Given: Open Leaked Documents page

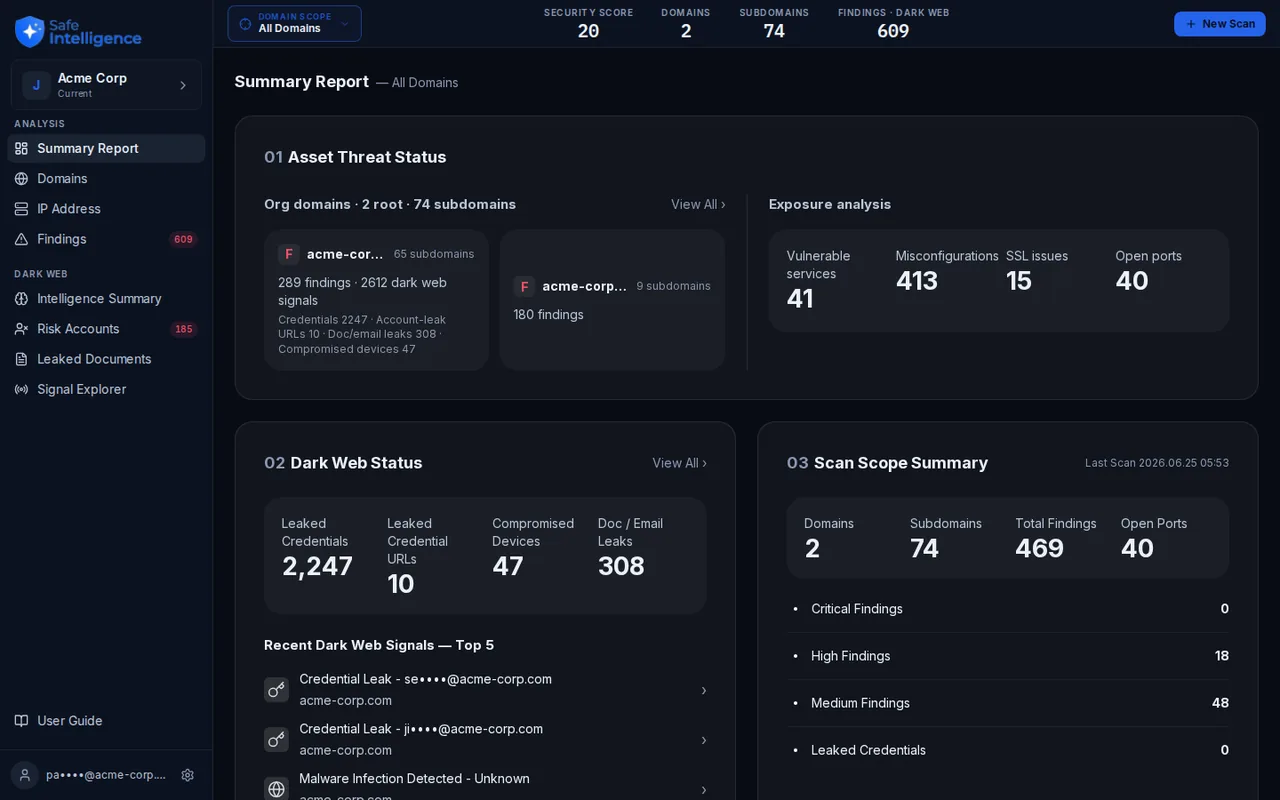Looking at the screenshot, I should (x=106, y=359).
